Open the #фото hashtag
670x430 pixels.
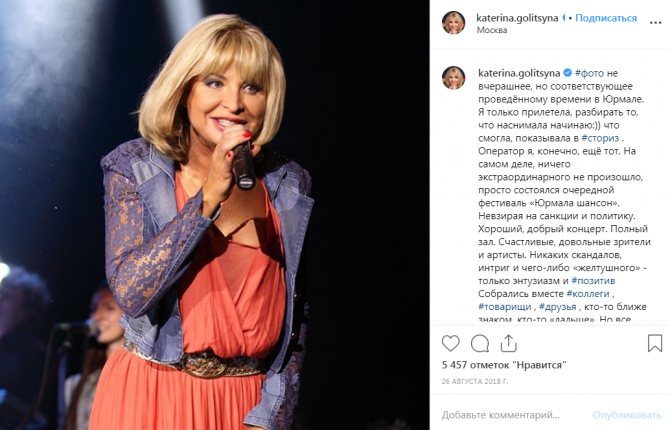(x=589, y=73)
